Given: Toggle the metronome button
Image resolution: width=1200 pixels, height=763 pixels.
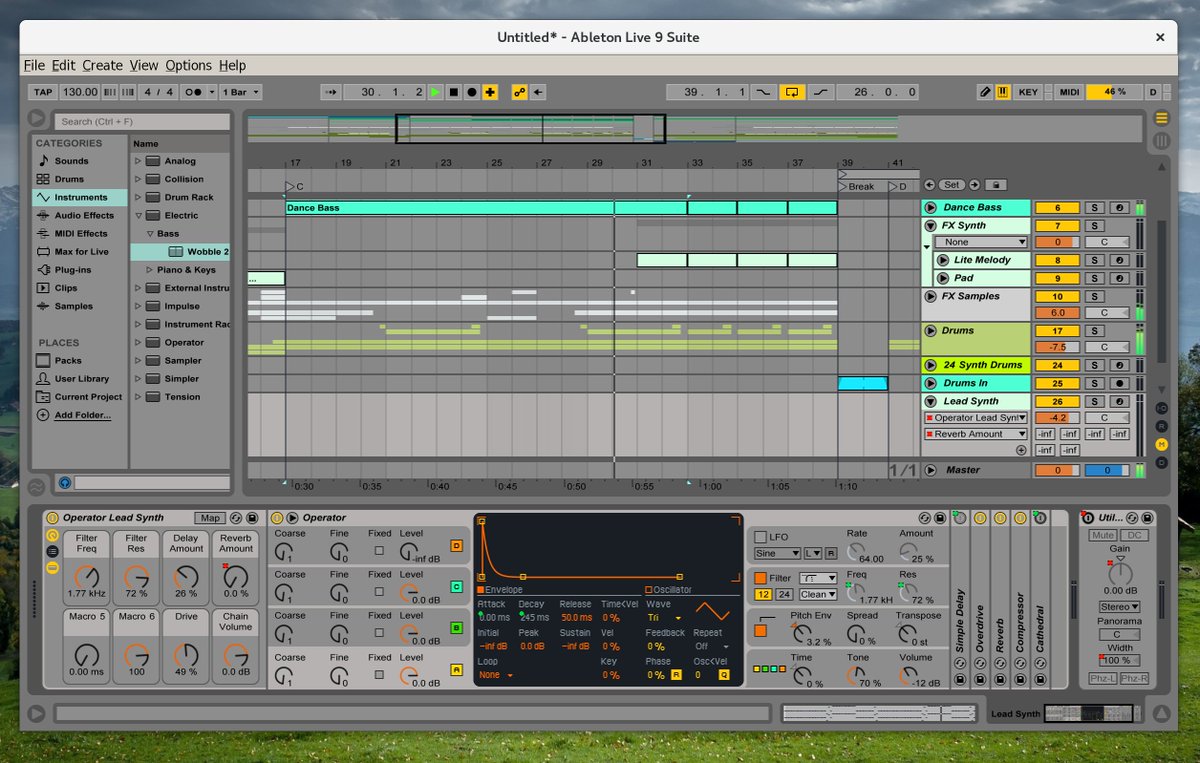Looking at the screenshot, I should pyautogui.click(x=195, y=92).
